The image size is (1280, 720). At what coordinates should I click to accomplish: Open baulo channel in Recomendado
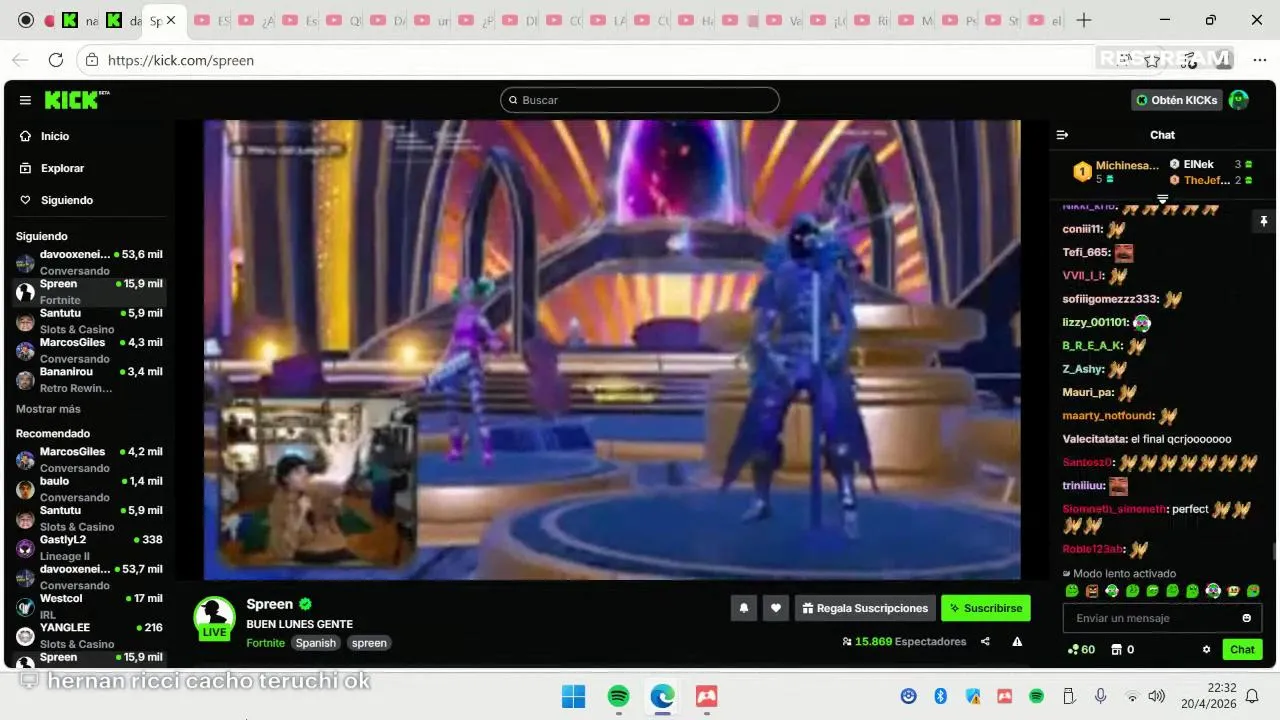[89, 489]
